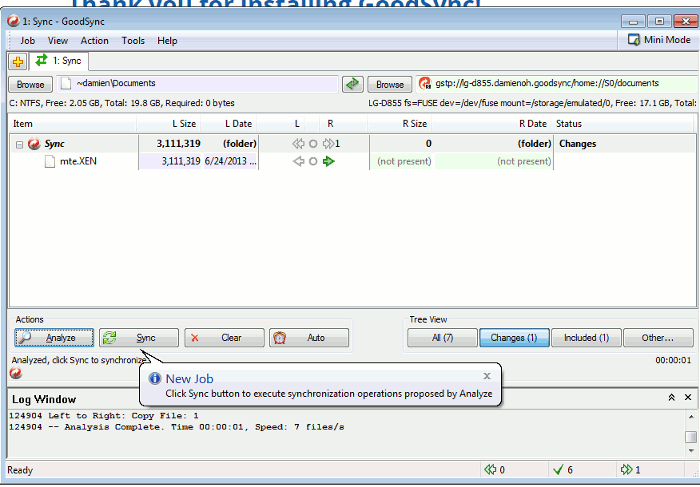Click the Status column header
This screenshot has height=487, width=700.
624,124
